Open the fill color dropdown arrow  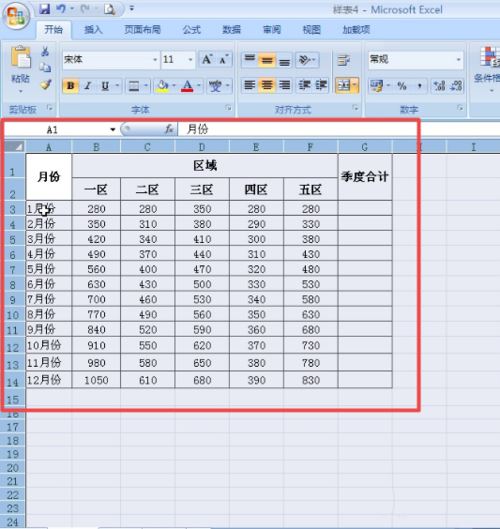174,86
